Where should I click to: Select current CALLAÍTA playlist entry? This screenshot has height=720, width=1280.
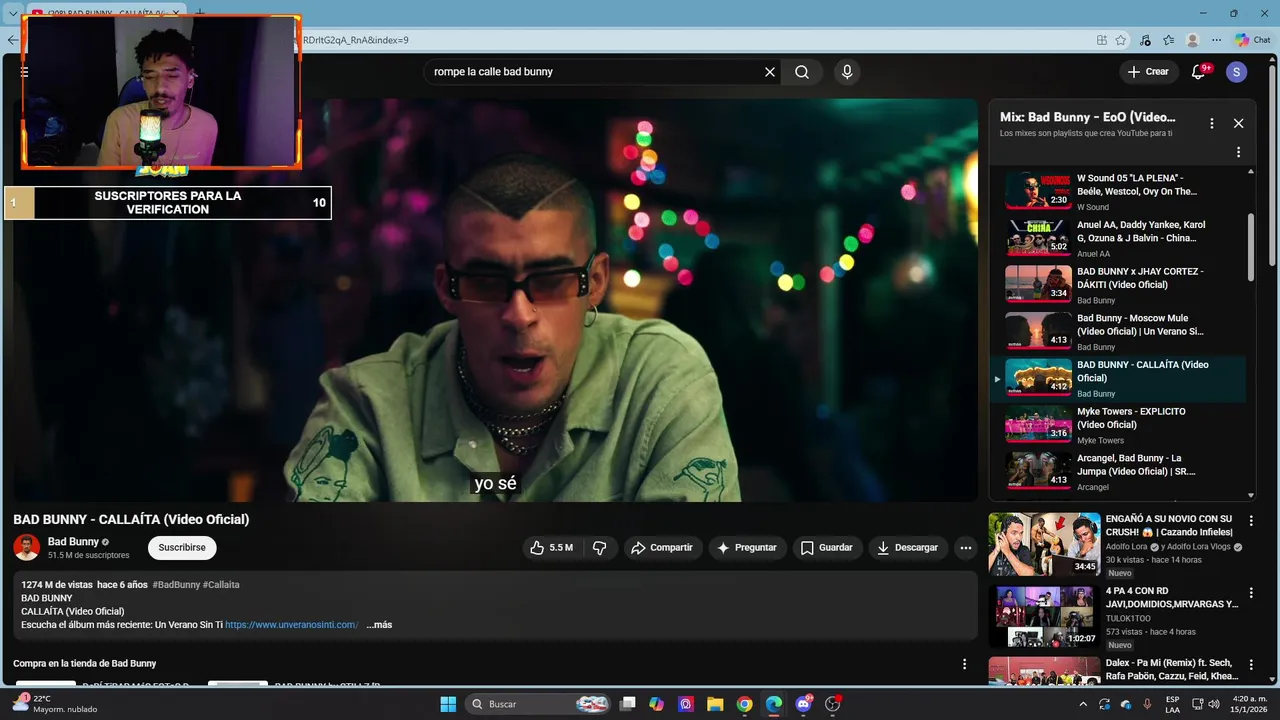[1118, 379]
